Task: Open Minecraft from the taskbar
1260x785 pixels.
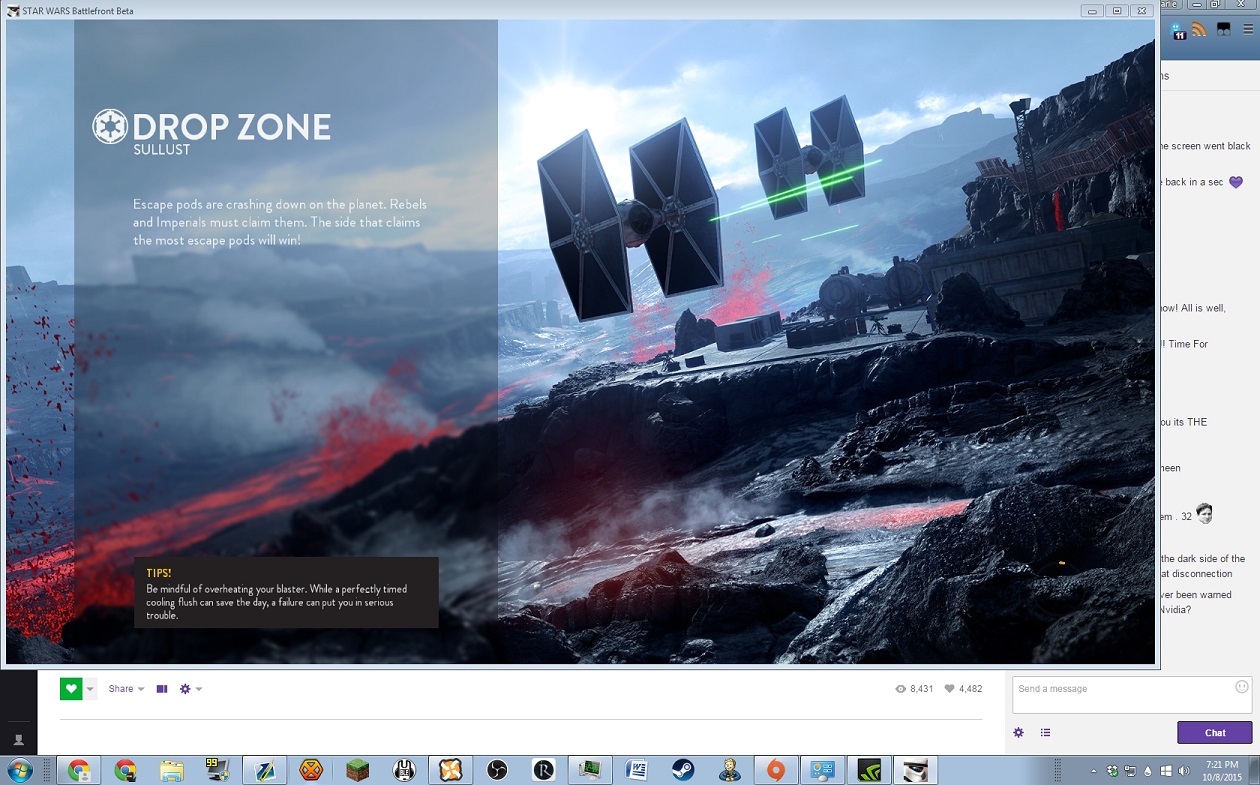Action: [x=357, y=770]
